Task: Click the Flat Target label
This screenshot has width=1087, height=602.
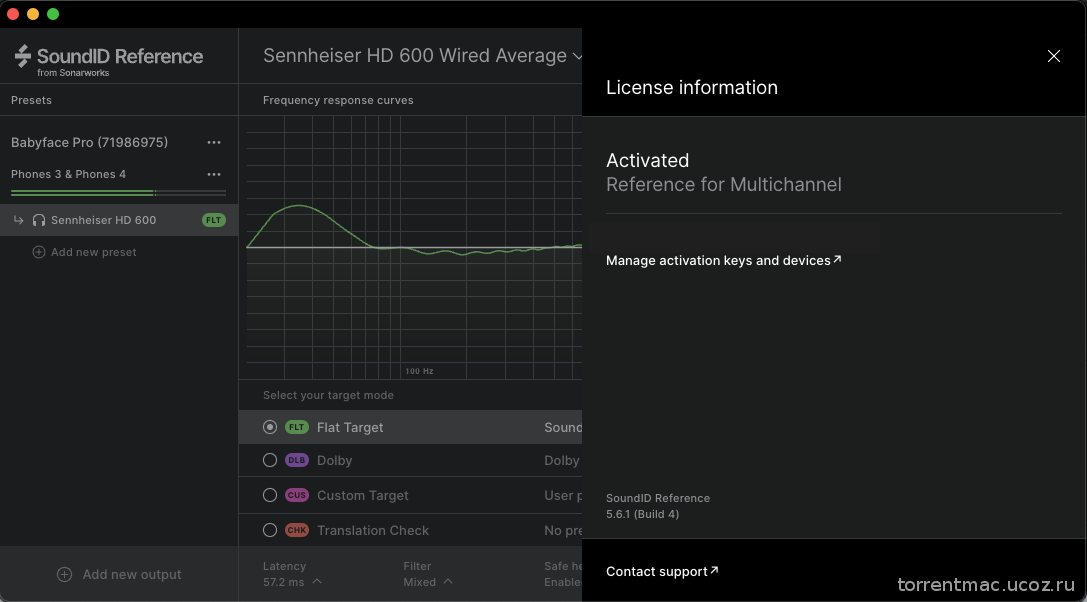Action: 350,427
